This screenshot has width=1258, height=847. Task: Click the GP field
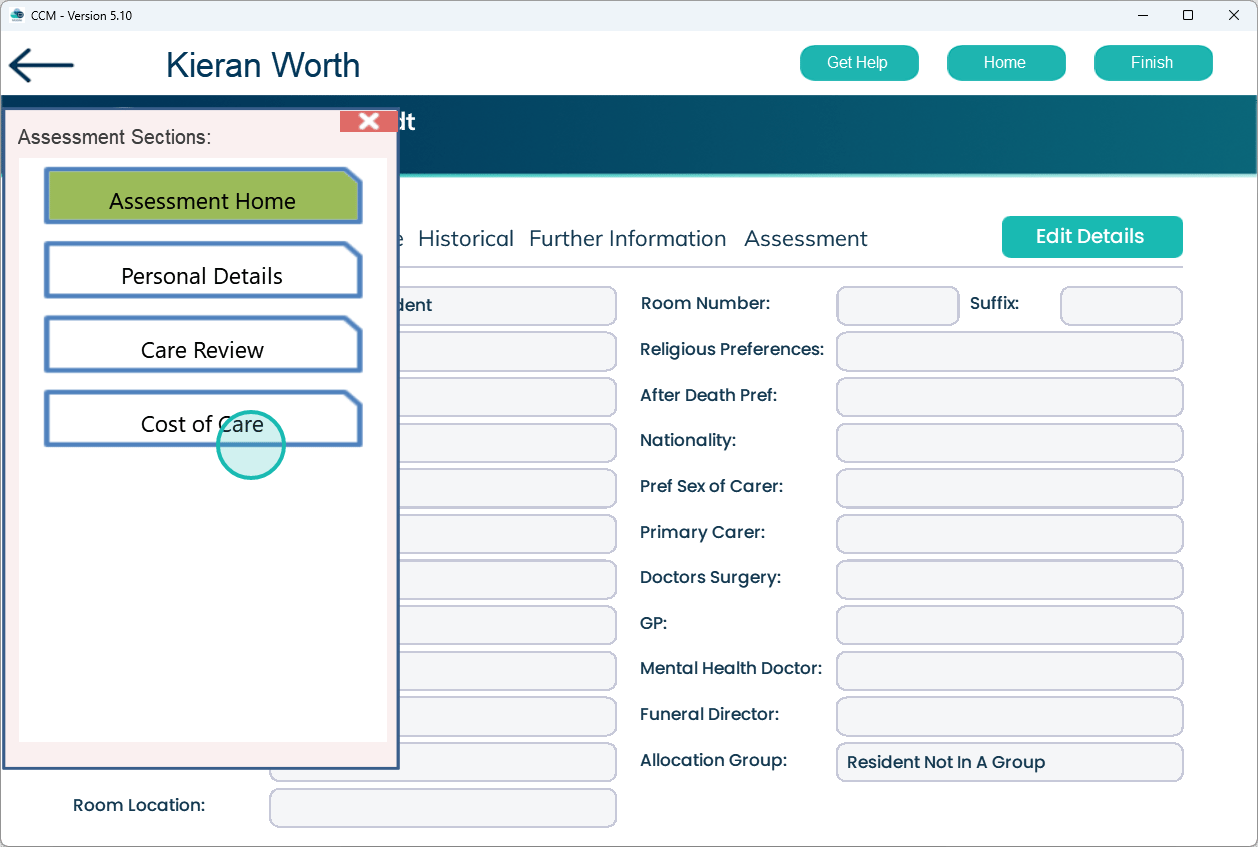click(x=1010, y=626)
